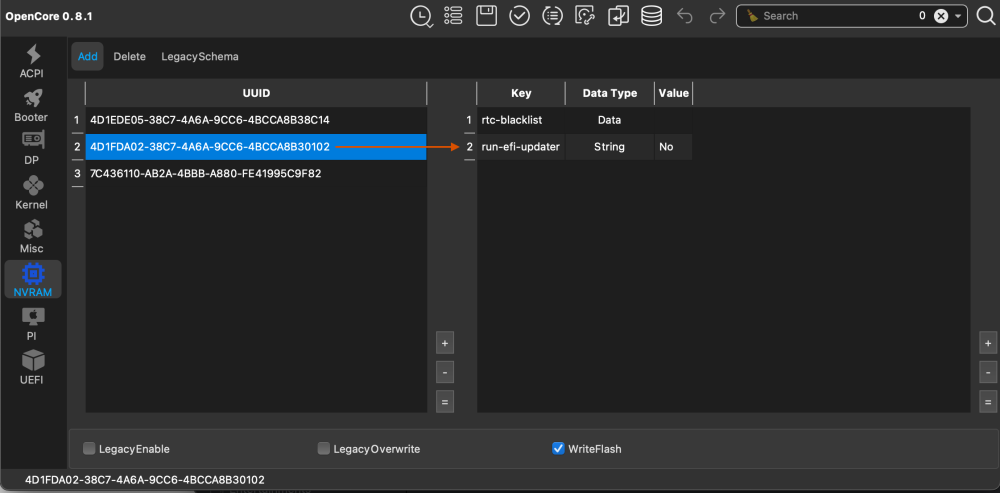The image size is (1000, 493).
Task: Save the config with floppy disk icon
Action: pyautogui.click(x=487, y=16)
